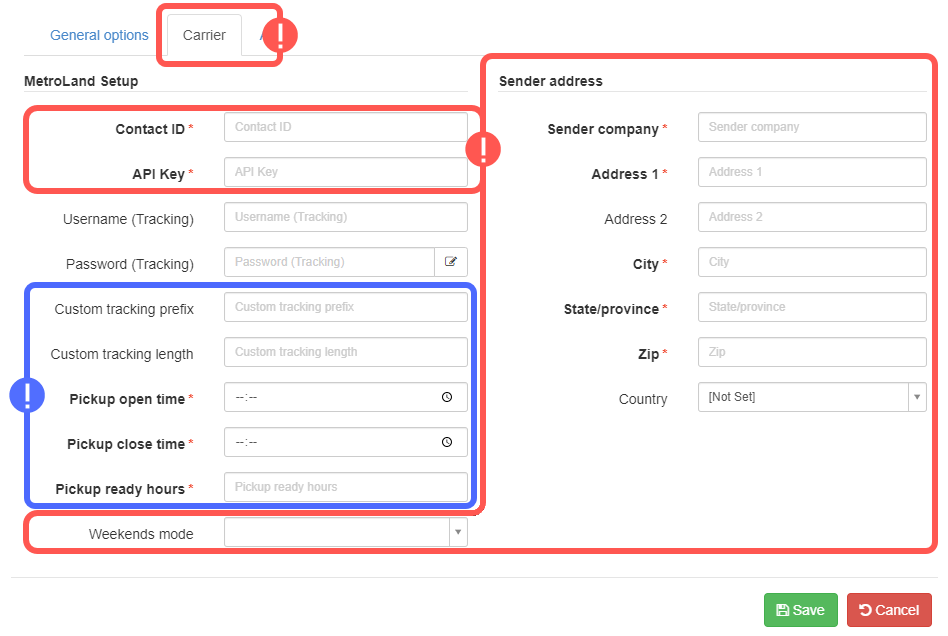948x636 pixels.
Task: Click the Sender company label
Action: point(603,129)
